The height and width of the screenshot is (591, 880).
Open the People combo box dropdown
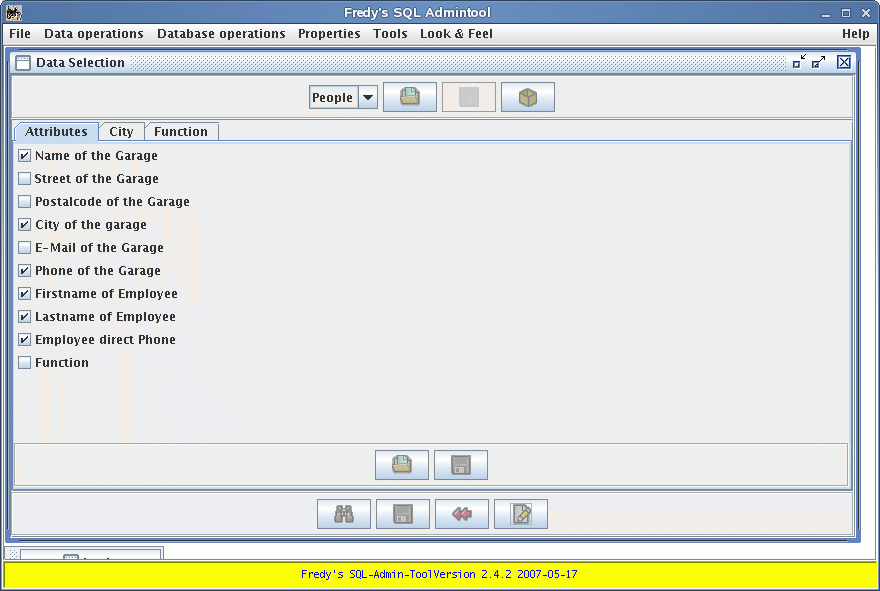[x=367, y=97]
